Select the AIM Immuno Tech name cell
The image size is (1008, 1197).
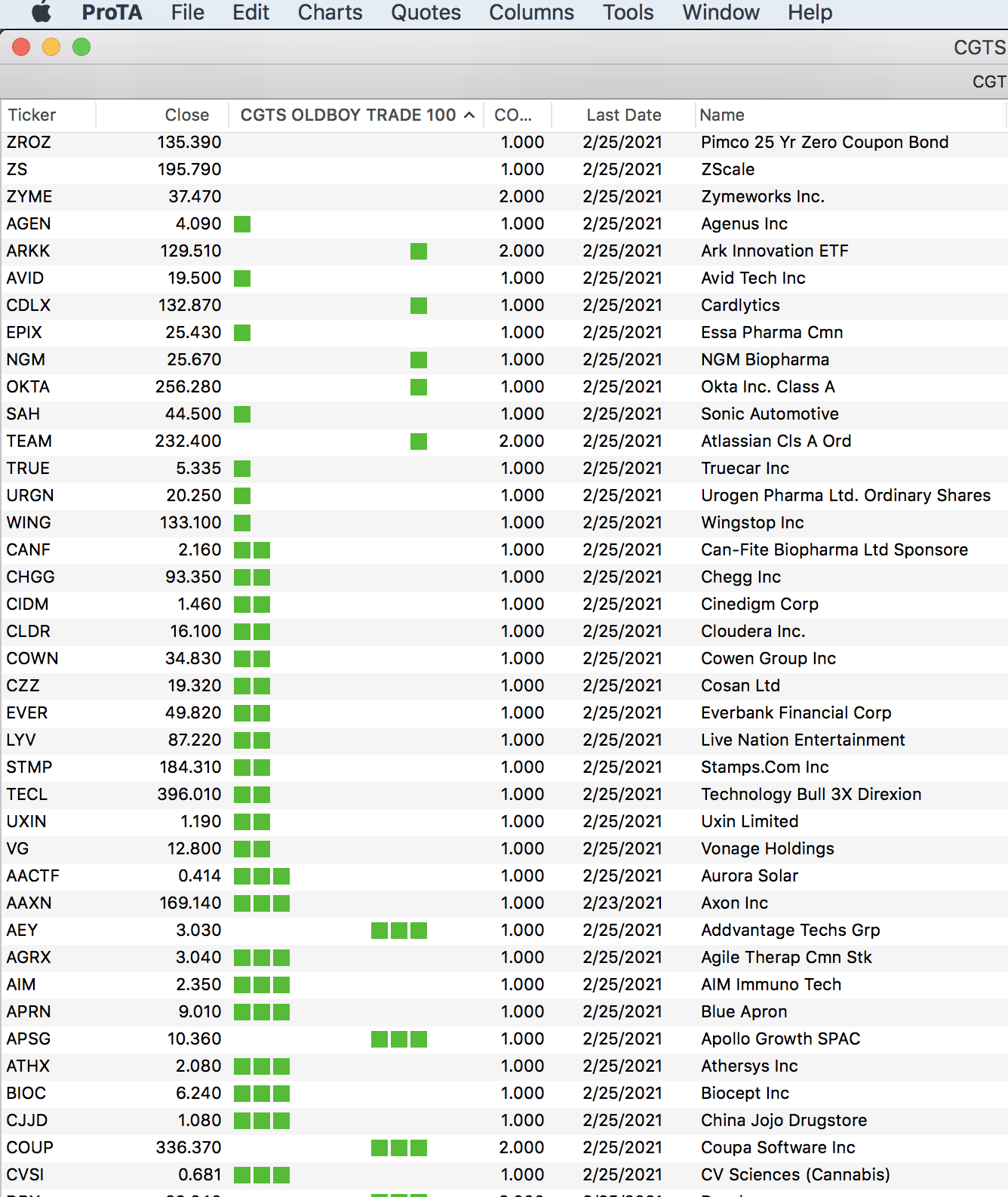(x=771, y=984)
